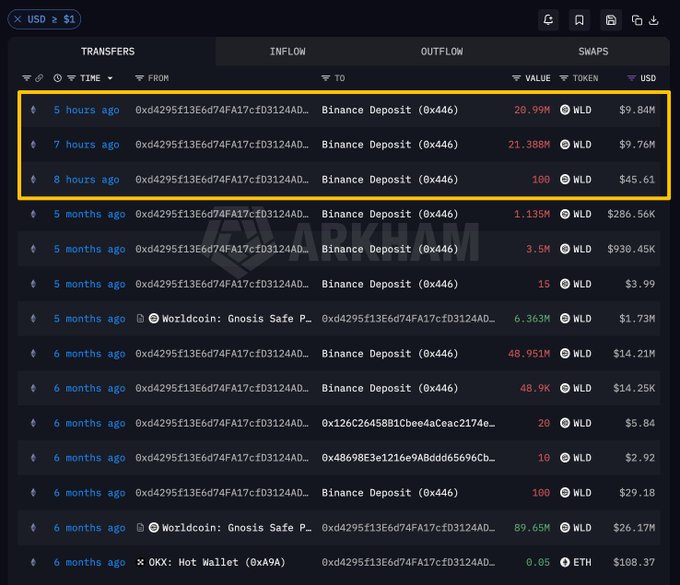Click WLD token in $9.84M row
This screenshot has height=585, width=680.
(575, 110)
